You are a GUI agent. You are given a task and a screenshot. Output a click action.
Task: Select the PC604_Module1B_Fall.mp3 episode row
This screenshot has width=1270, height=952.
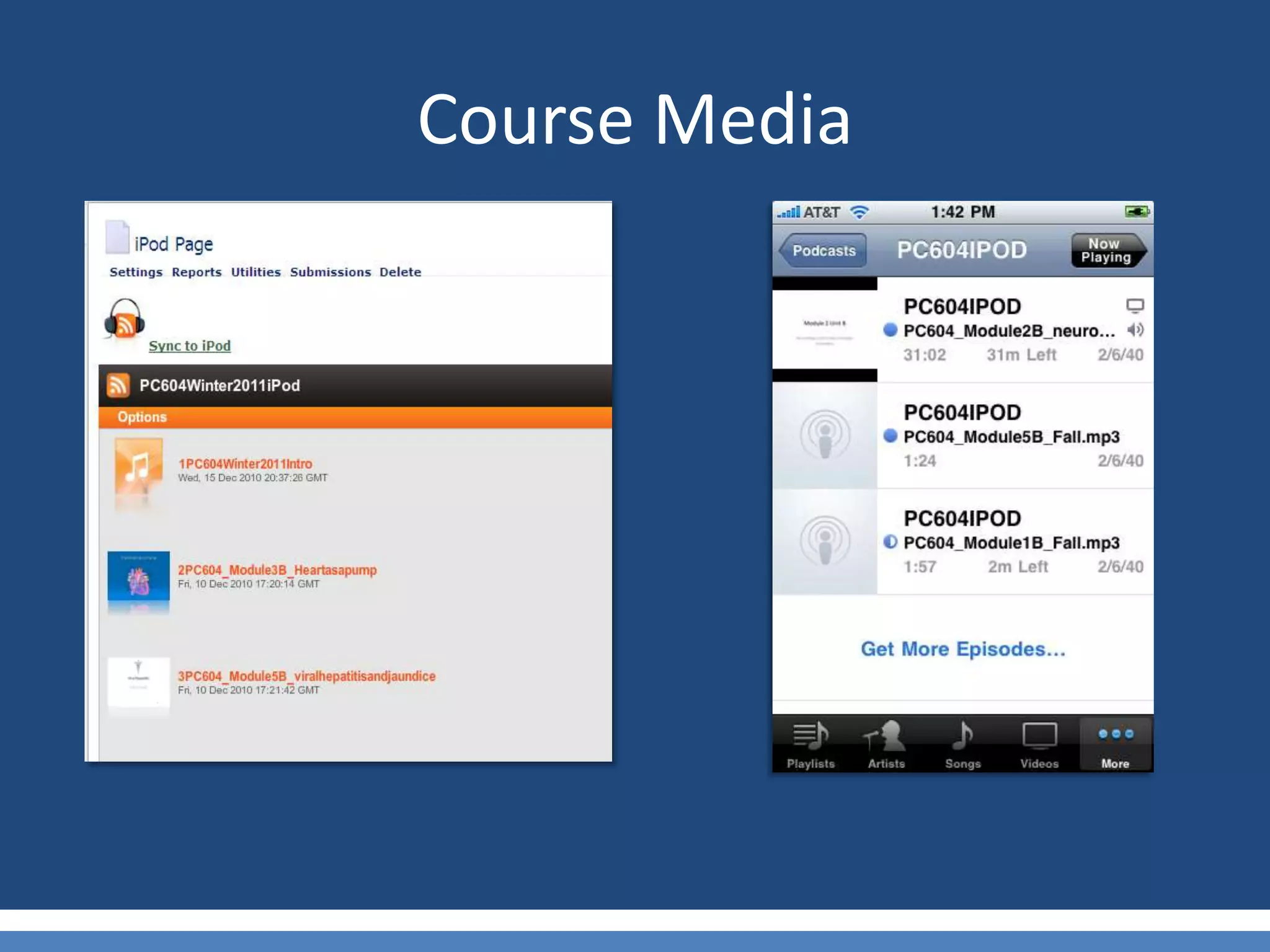962,542
